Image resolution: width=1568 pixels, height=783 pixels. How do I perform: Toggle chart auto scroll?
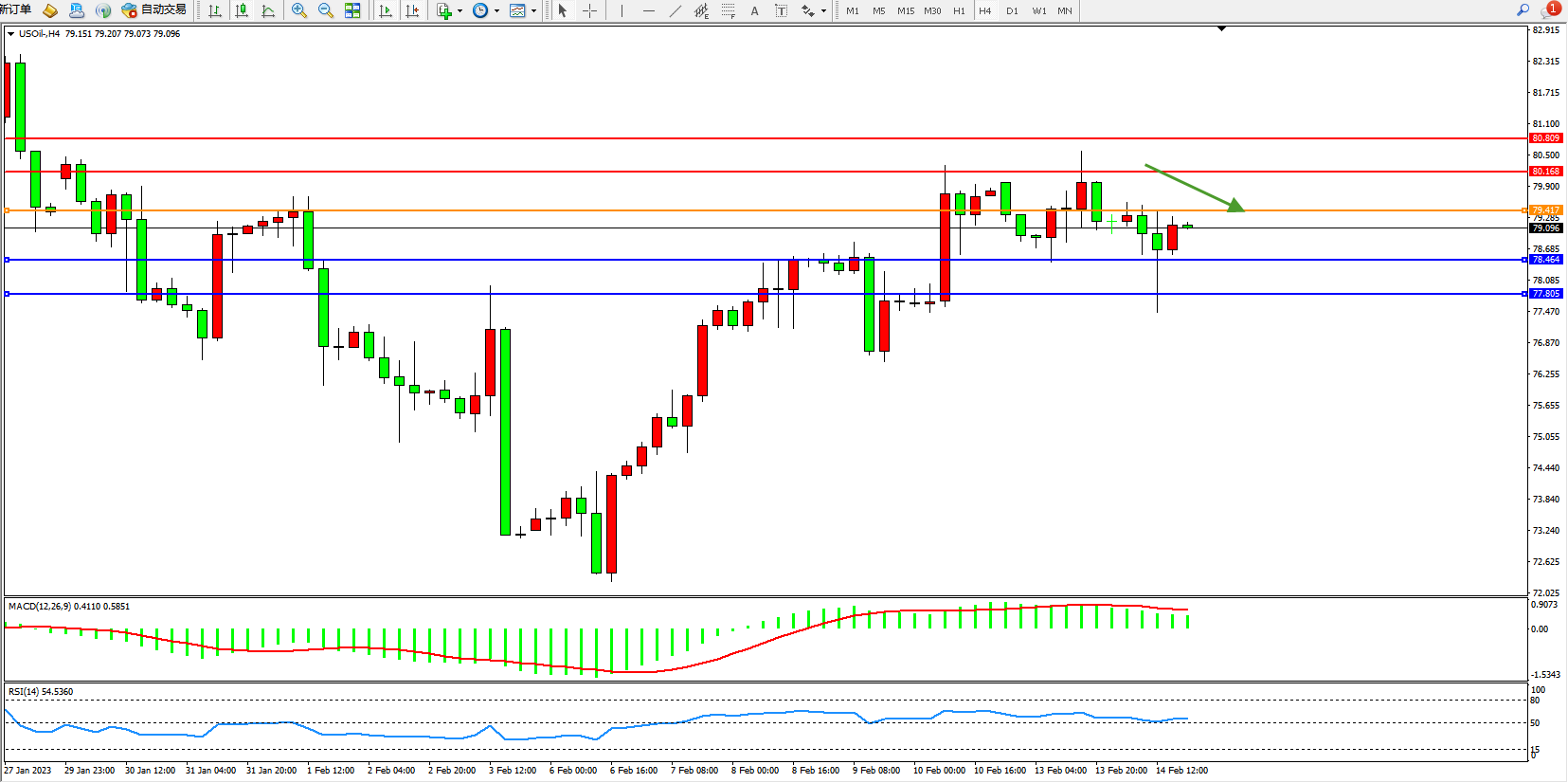[386, 10]
